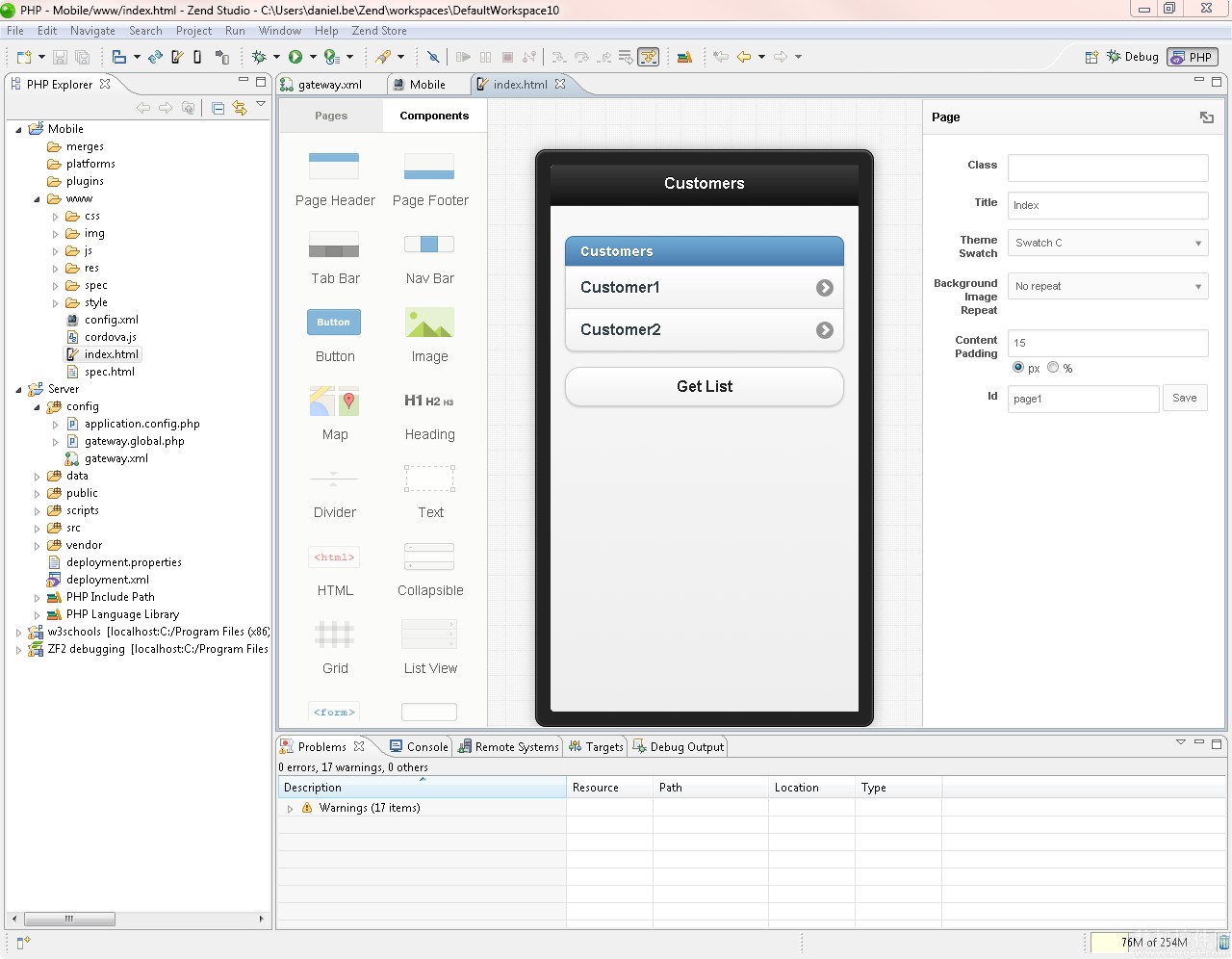Click the Save icon in the toolbar
Screen dimensions: 1232x959
click(60, 57)
